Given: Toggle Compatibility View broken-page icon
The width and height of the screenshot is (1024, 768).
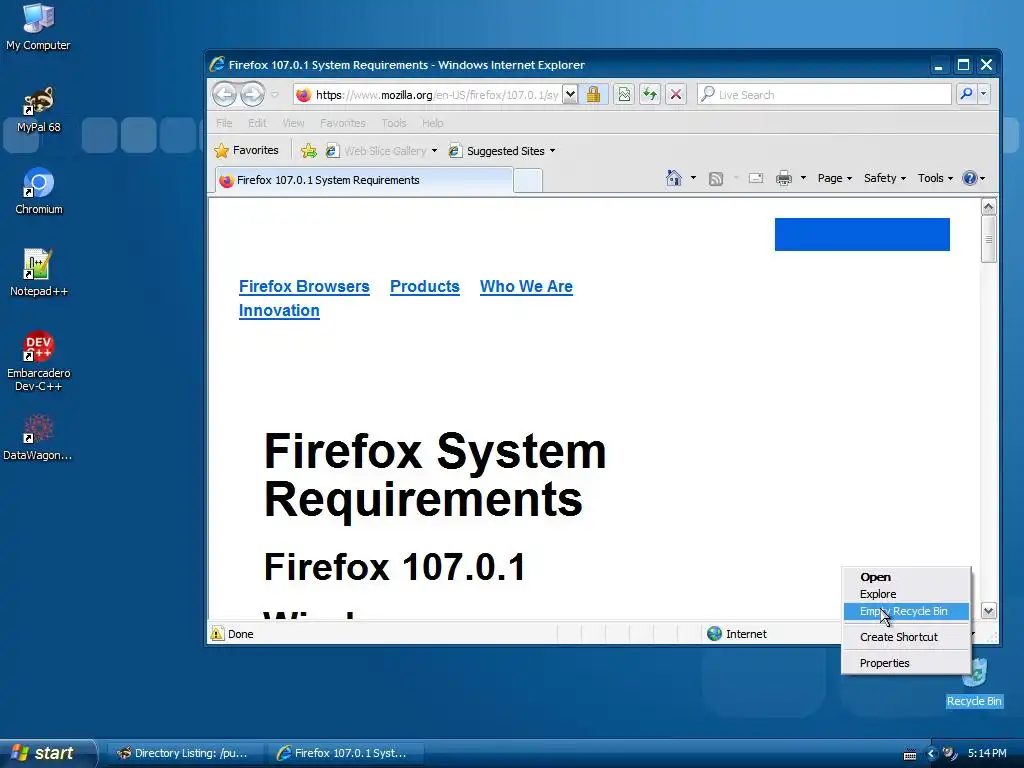Looking at the screenshot, I should coord(624,95).
